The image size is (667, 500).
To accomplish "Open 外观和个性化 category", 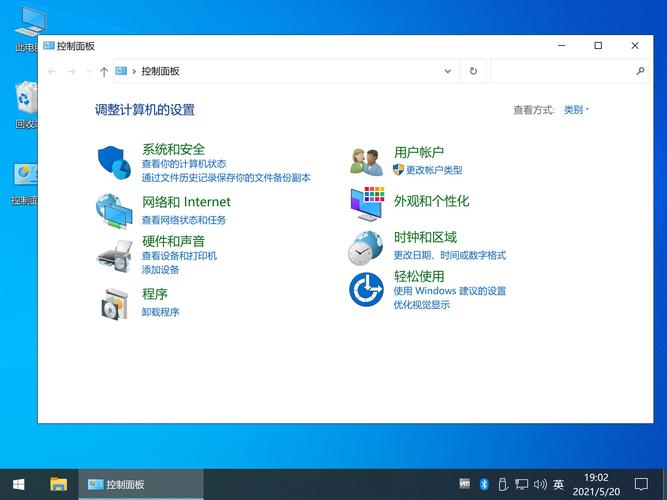I will tap(431, 201).
